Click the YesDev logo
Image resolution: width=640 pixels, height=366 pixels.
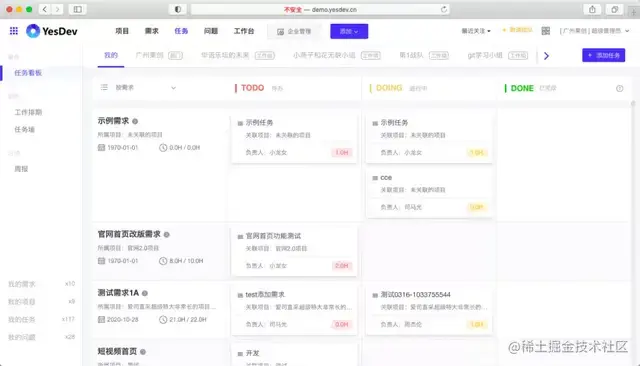[52, 31]
